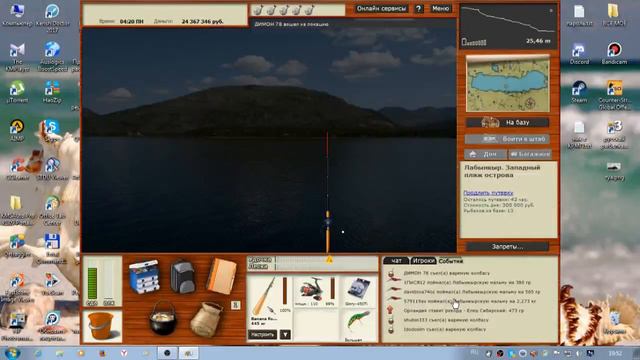Image resolution: width=640 pixels, height=360 pixels.
Task: Open the Recycle Bin on desktop
Action: pyautogui.click(x=614, y=322)
